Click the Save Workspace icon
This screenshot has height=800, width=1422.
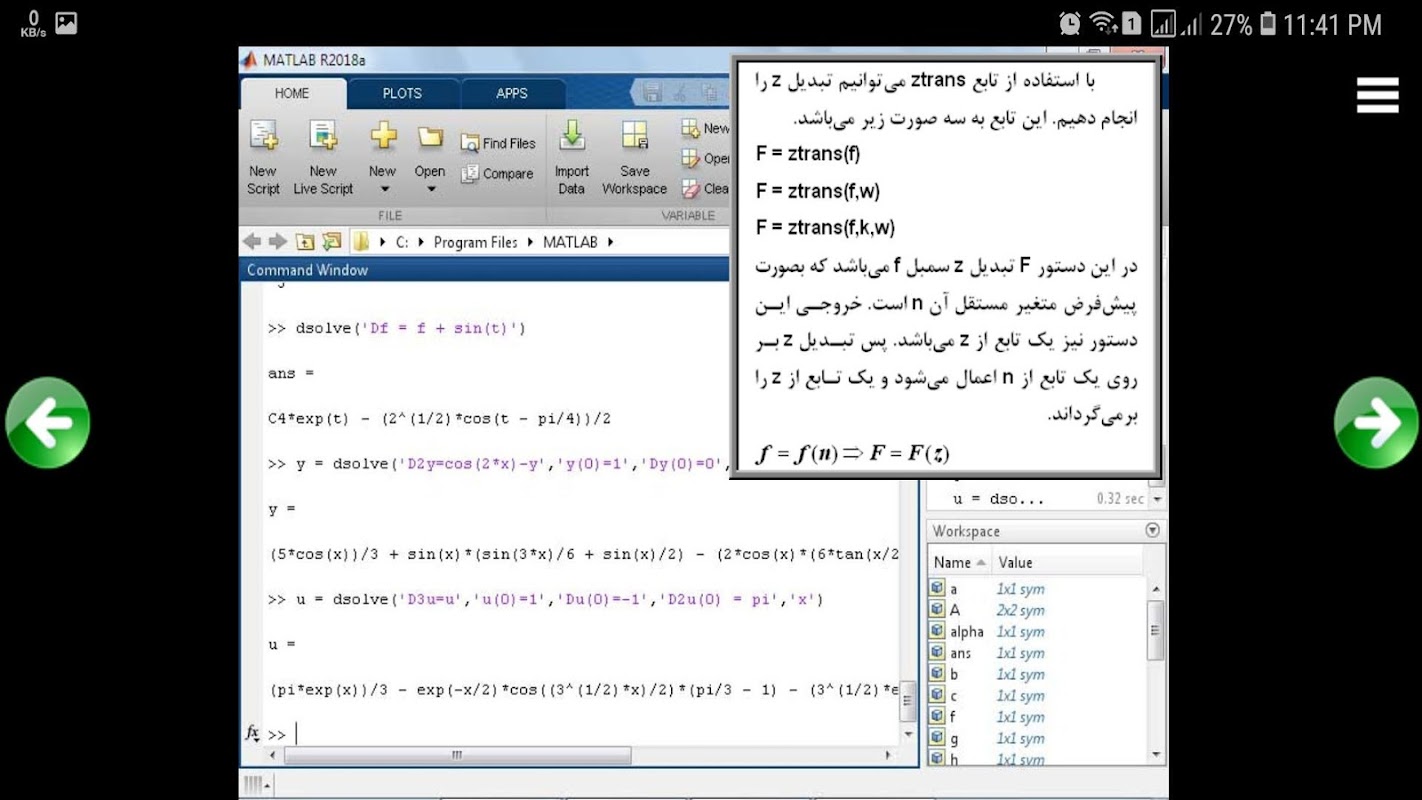click(x=634, y=135)
